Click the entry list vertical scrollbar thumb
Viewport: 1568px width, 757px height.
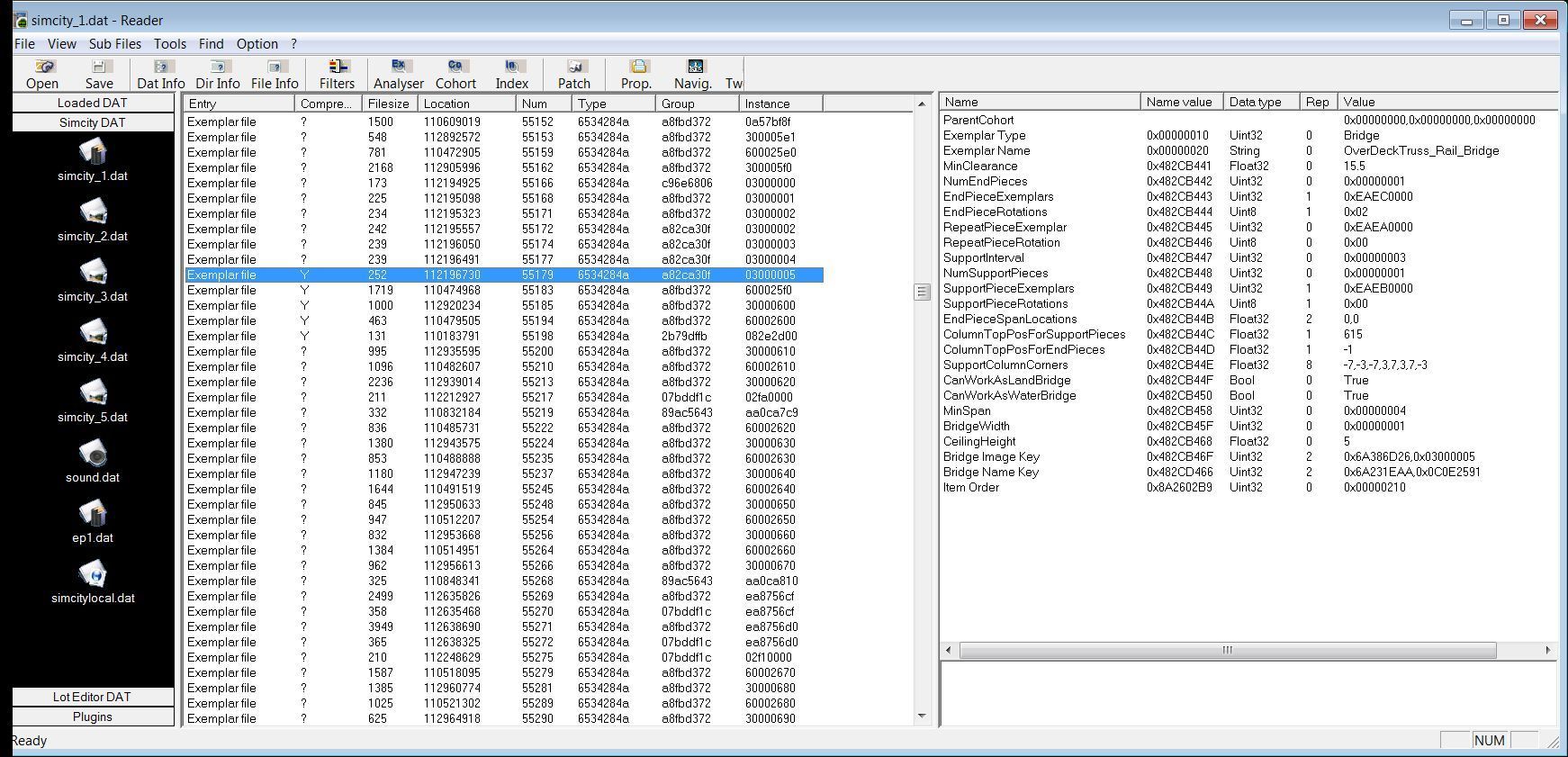922,292
